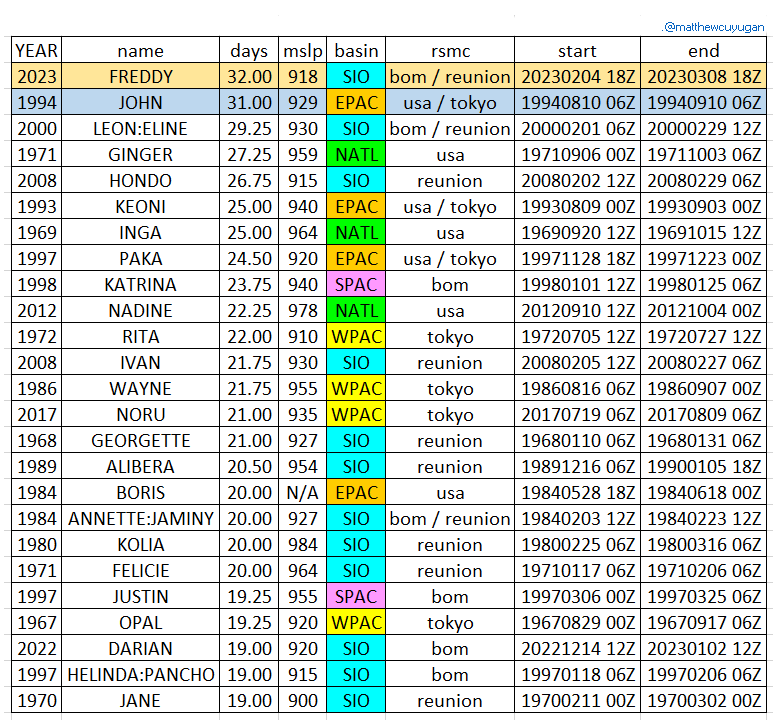This screenshot has height=720, width=778.
Task: Click the cyan SIO cell for HONDO
Action: (x=356, y=181)
